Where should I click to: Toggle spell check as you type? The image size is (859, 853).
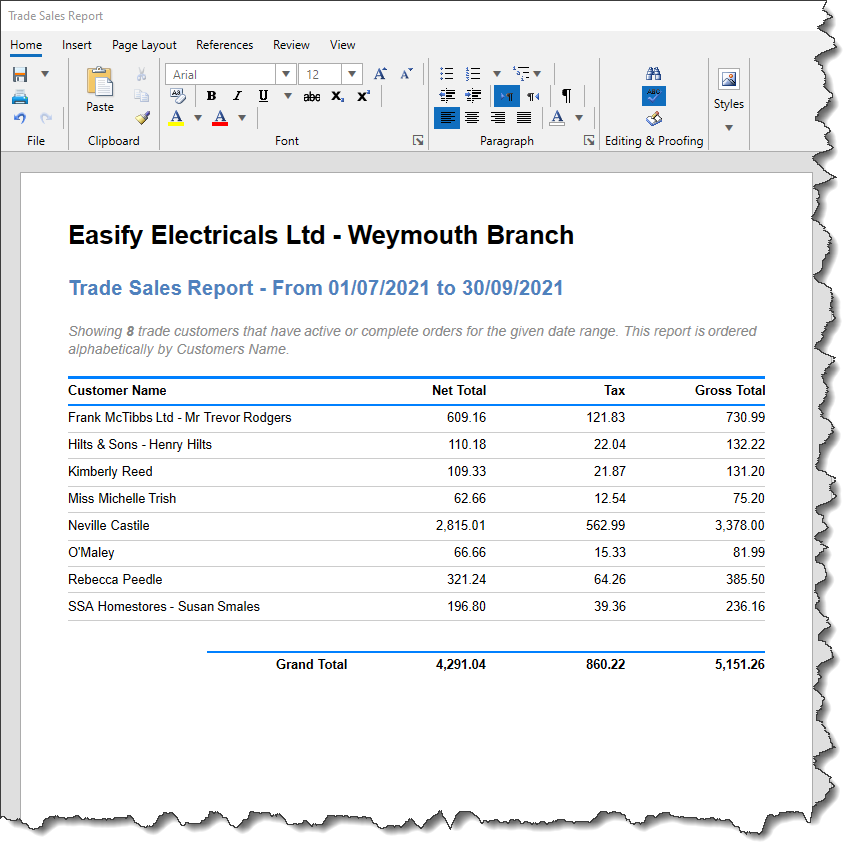653,96
